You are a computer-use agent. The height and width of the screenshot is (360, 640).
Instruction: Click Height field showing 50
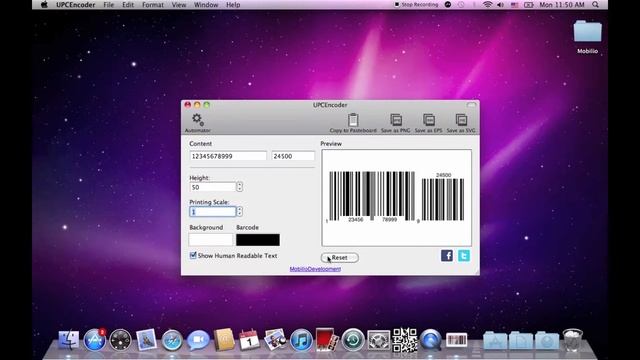pos(213,187)
